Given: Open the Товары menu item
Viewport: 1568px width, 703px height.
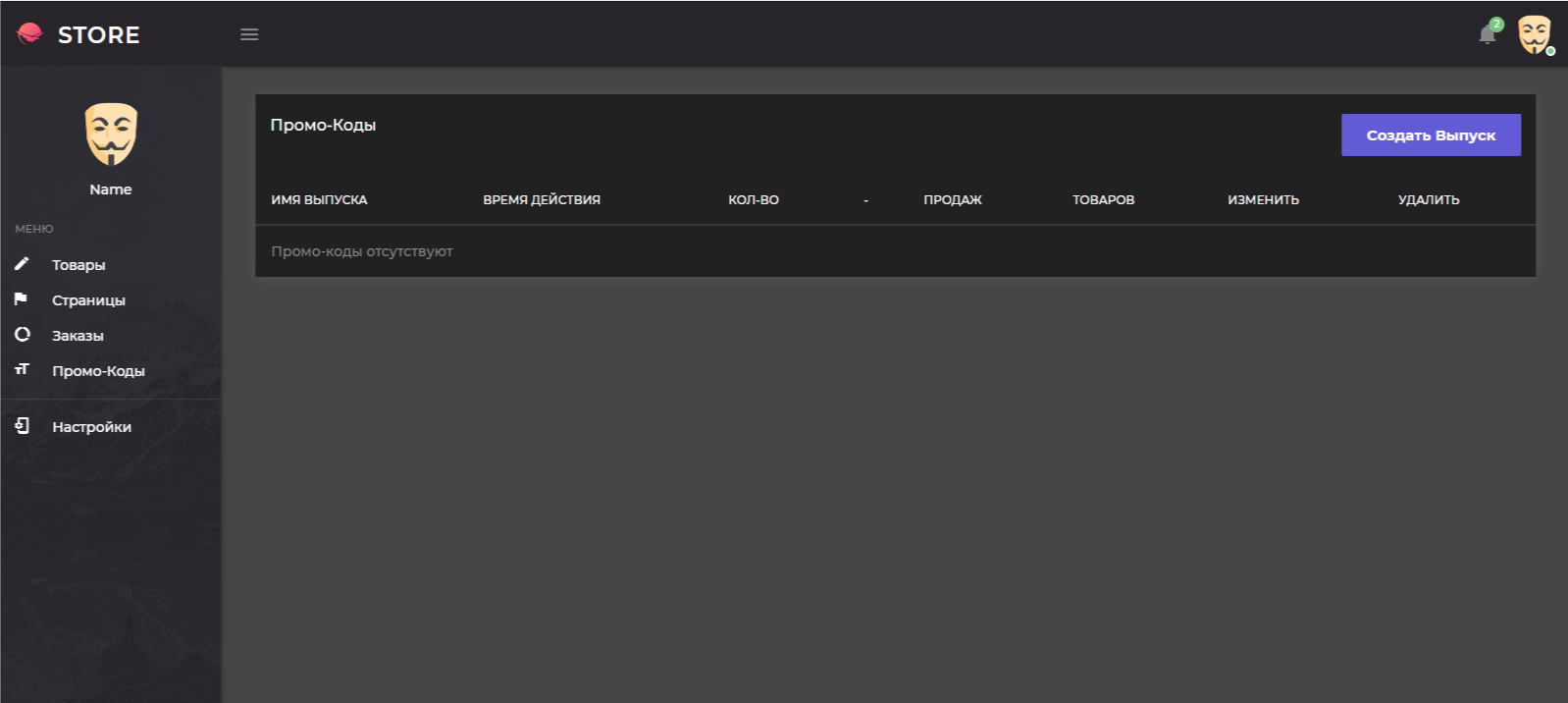Looking at the screenshot, I should click(x=78, y=265).
